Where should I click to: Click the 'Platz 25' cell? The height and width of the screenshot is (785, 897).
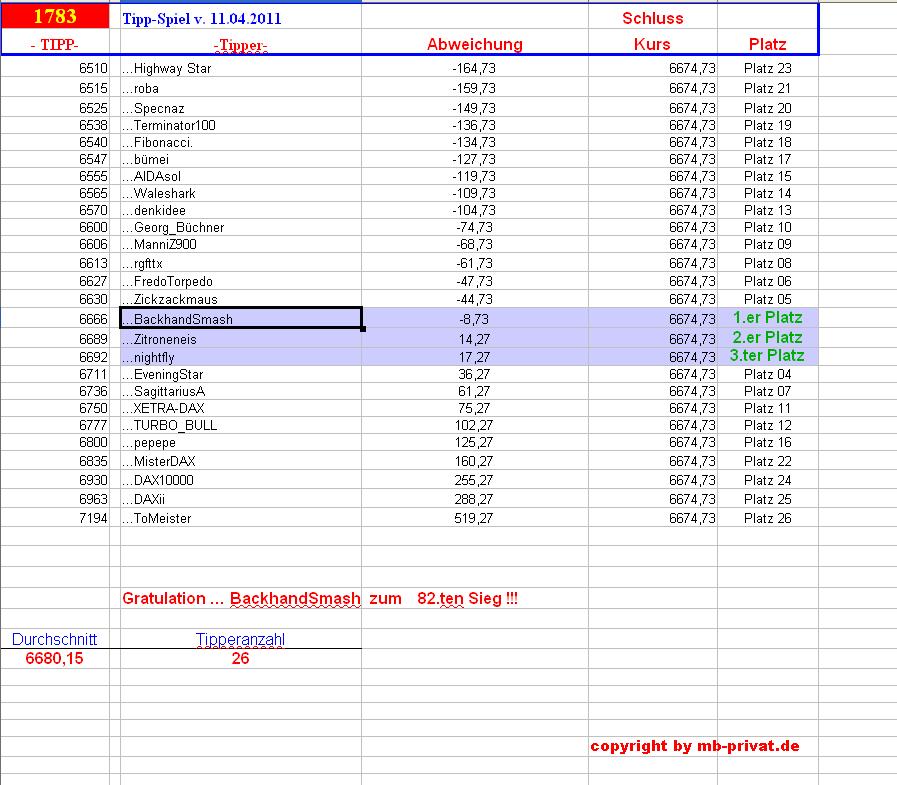click(768, 499)
